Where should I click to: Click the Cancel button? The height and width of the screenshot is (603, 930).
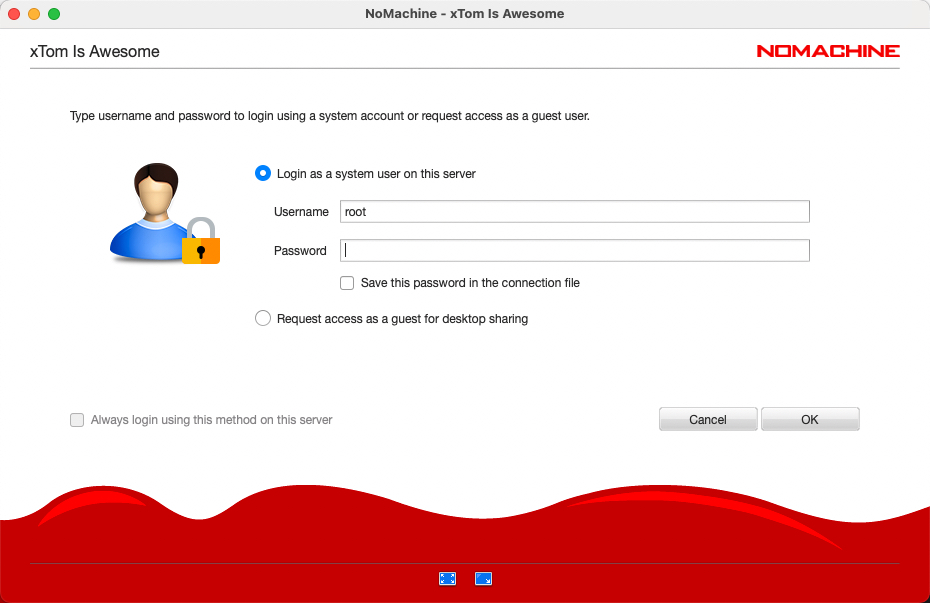tap(708, 419)
